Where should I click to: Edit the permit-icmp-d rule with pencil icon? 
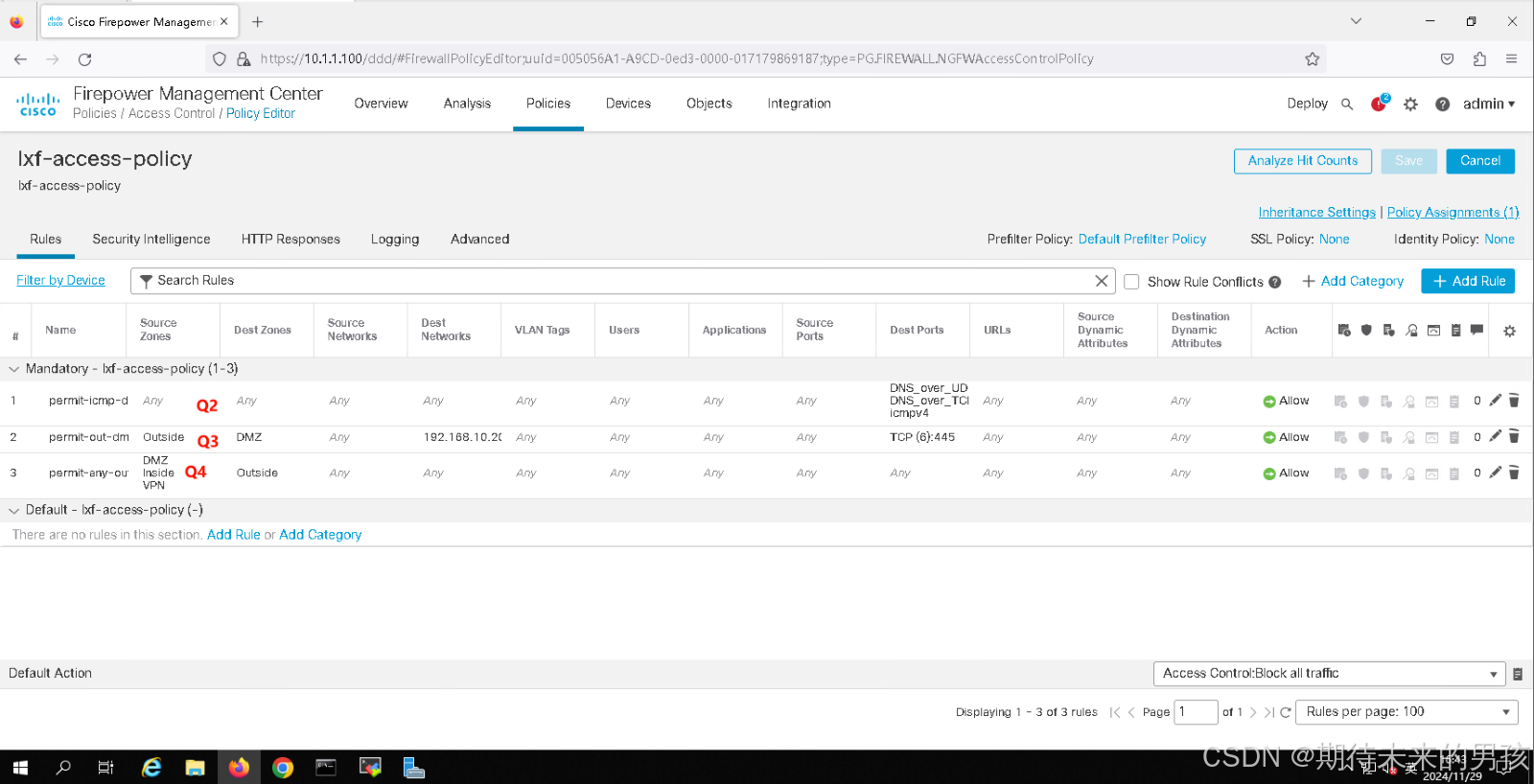coord(1496,401)
